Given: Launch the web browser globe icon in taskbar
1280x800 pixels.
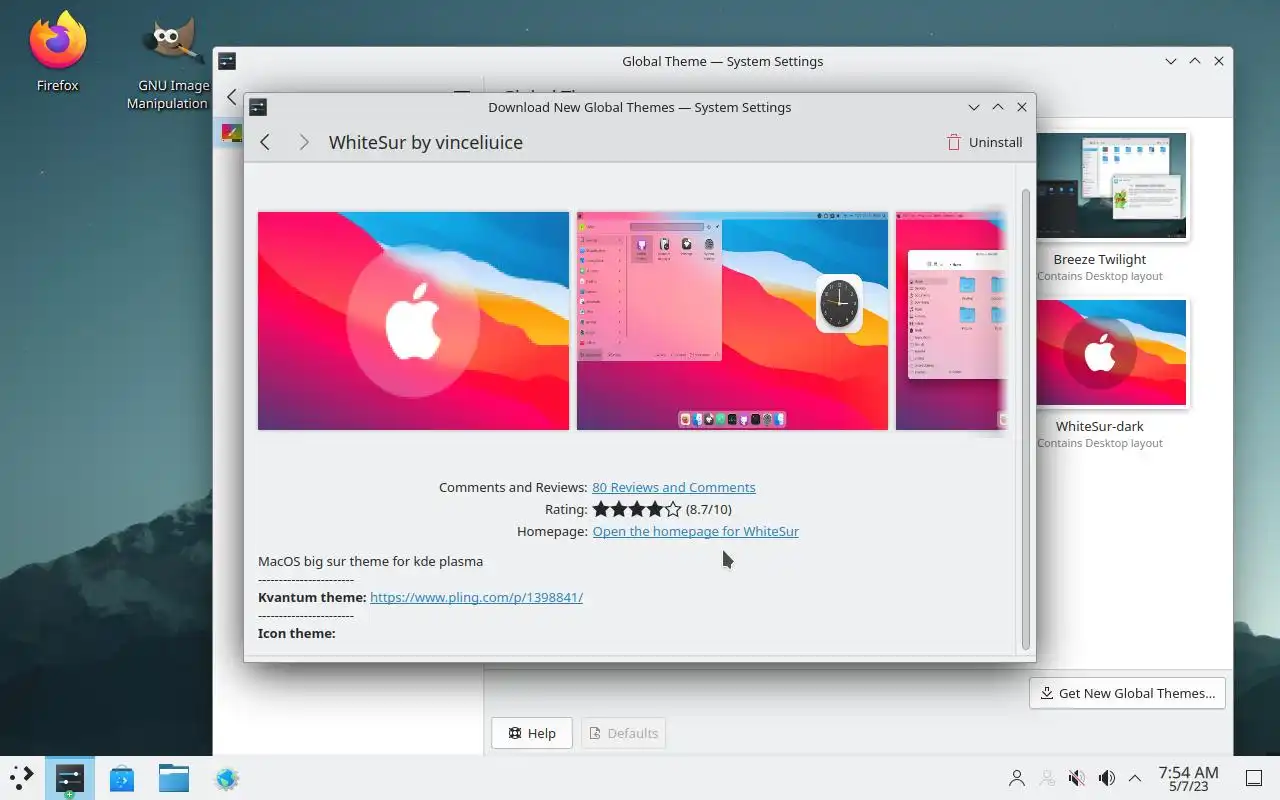Looking at the screenshot, I should click(227, 778).
